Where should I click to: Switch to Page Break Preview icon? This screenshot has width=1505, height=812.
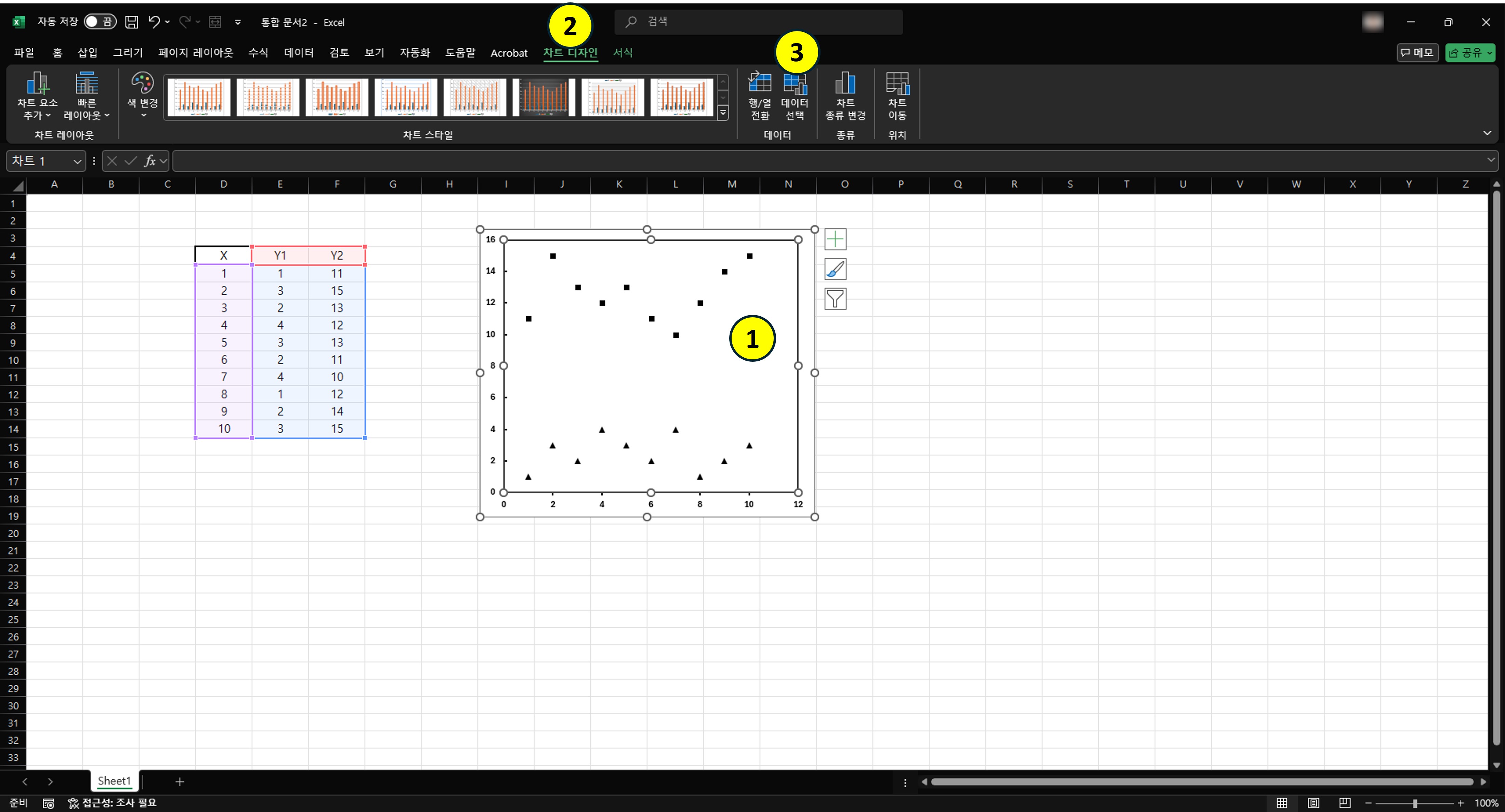(1345, 803)
